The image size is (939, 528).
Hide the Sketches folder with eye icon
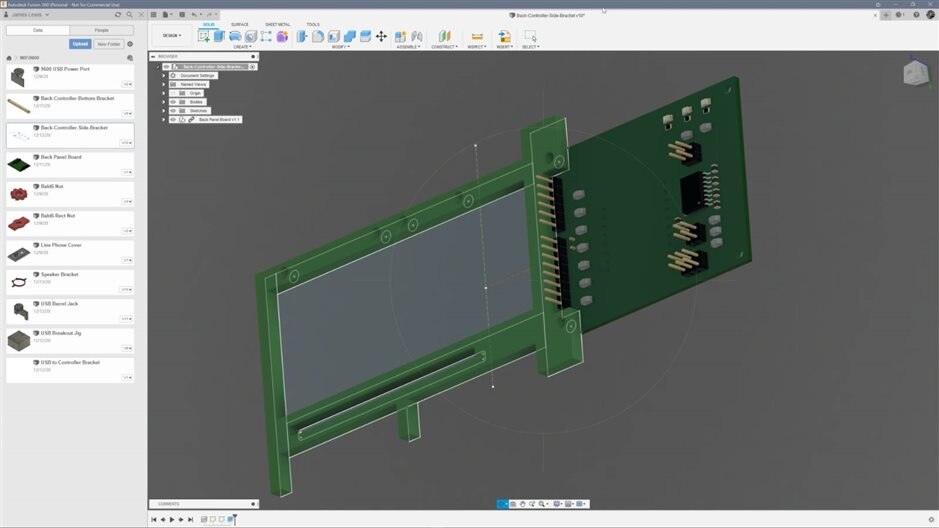tap(172, 111)
